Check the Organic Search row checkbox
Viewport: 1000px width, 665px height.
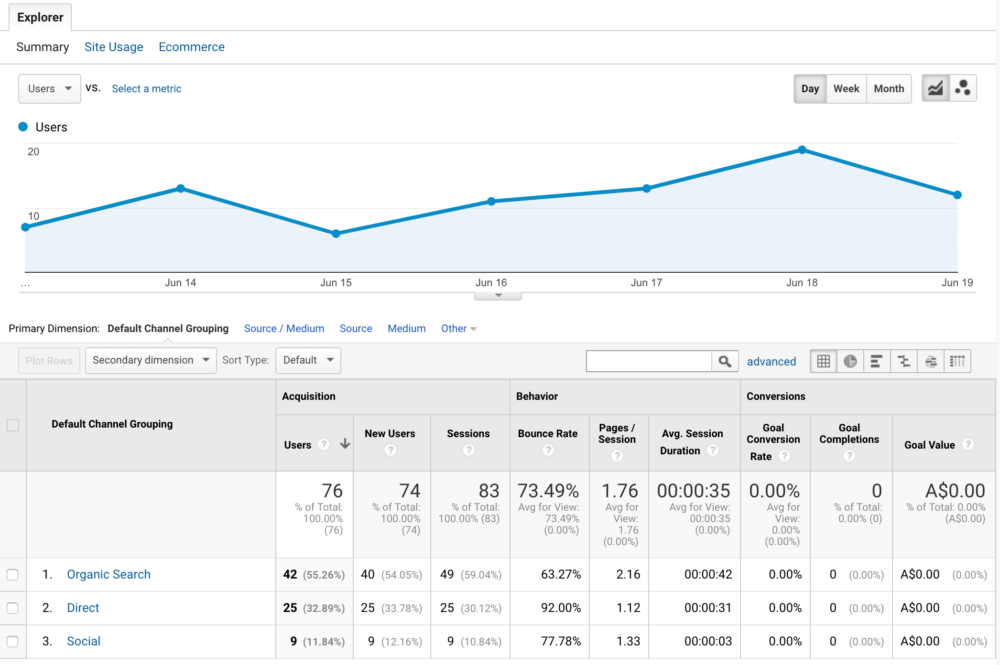(x=13, y=575)
